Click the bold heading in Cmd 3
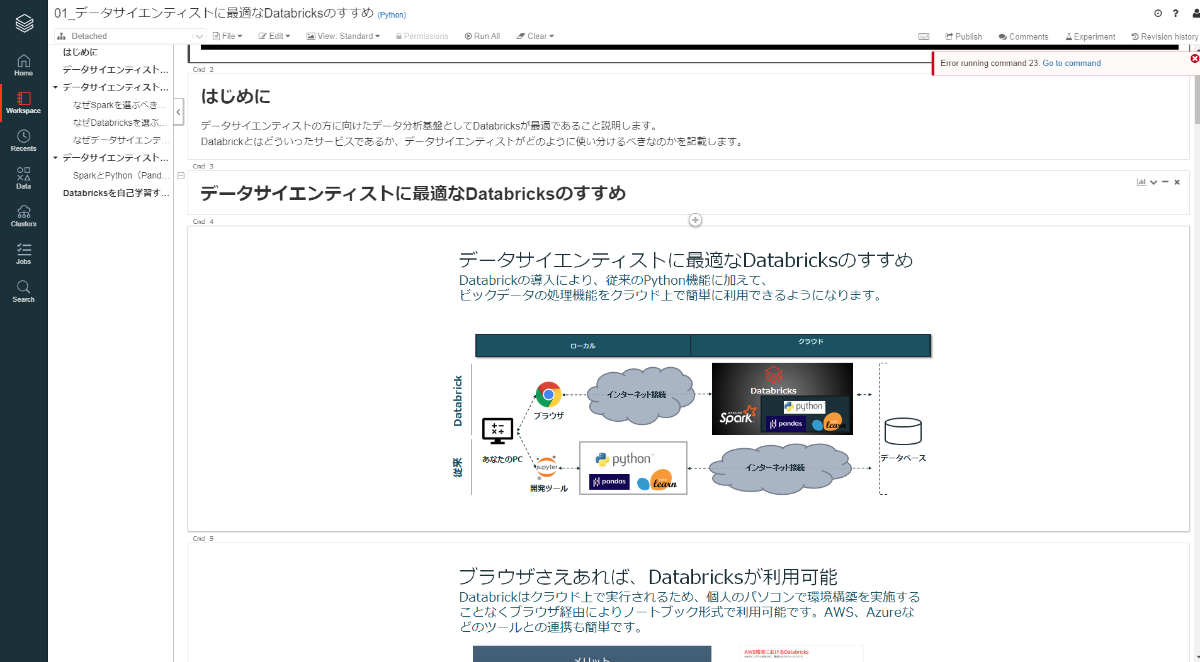 [x=413, y=193]
